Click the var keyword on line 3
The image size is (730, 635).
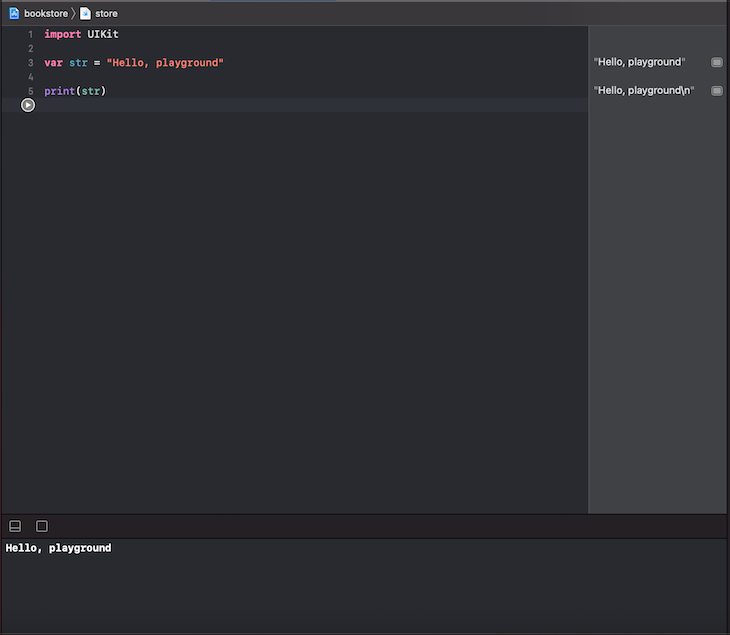tap(54, 63)
